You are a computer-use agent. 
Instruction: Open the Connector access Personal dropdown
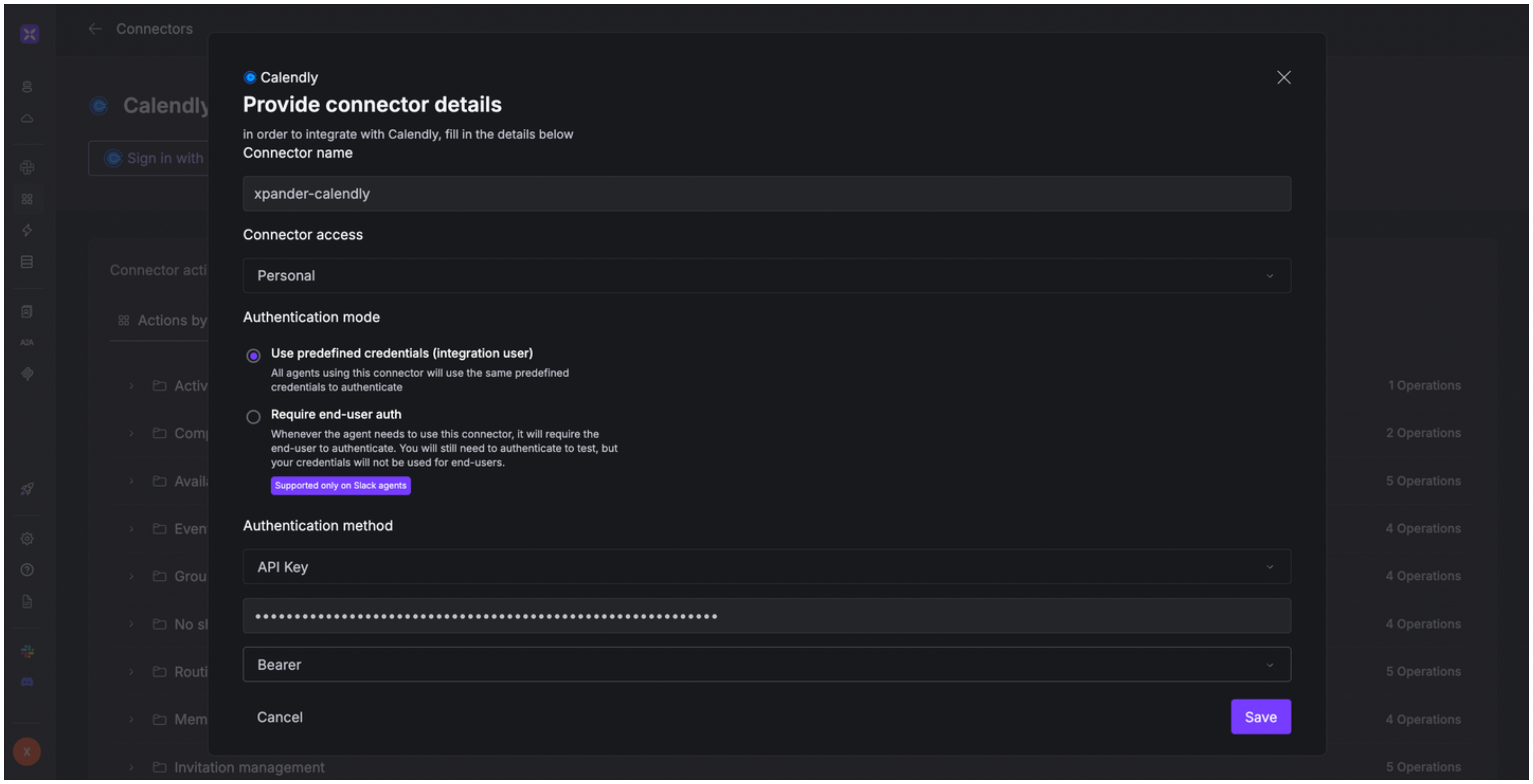pyautogui.click(x=766, y=276)
